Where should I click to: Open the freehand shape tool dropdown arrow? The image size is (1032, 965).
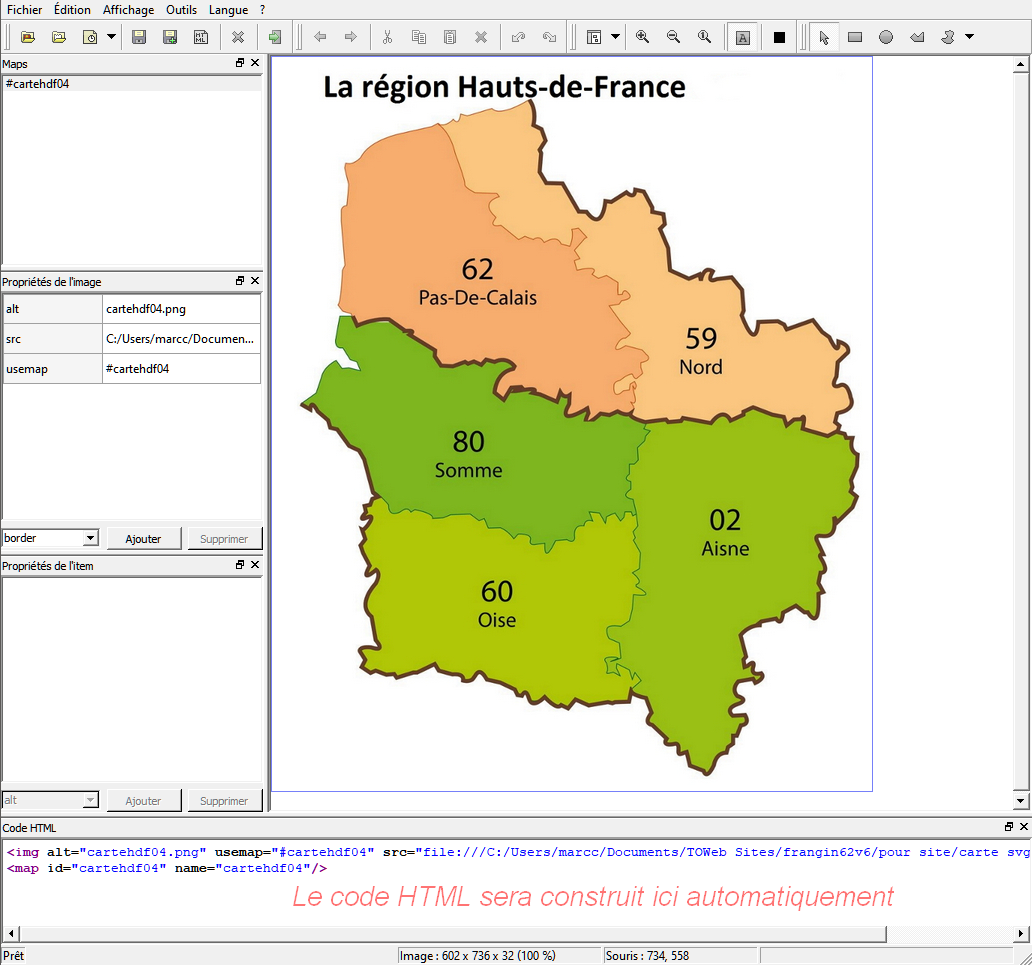[970, 37]
